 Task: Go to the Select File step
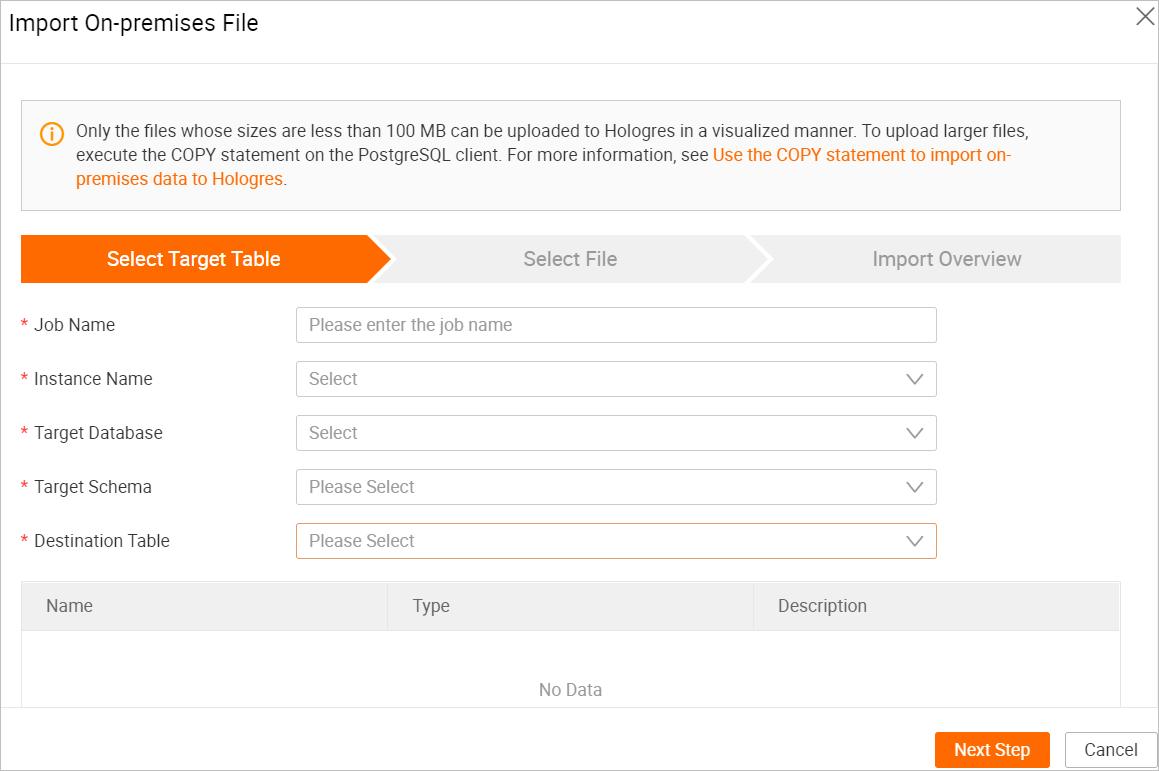click(x=570, y=259)
